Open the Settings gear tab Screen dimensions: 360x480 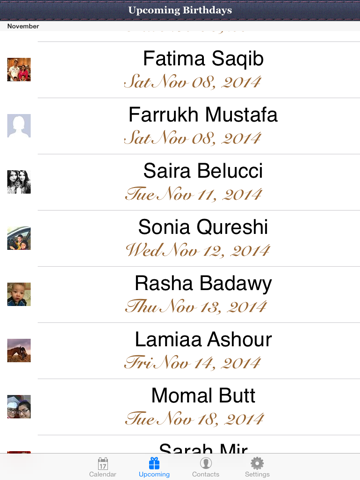pyautogui.click(x=257, y=467)
